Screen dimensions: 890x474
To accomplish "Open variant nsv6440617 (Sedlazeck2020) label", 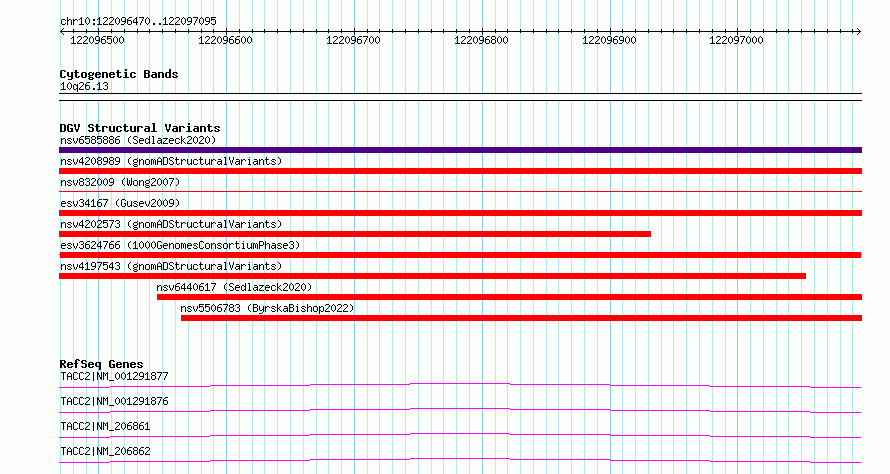I will pyautogui.click(x=234, y=287).
